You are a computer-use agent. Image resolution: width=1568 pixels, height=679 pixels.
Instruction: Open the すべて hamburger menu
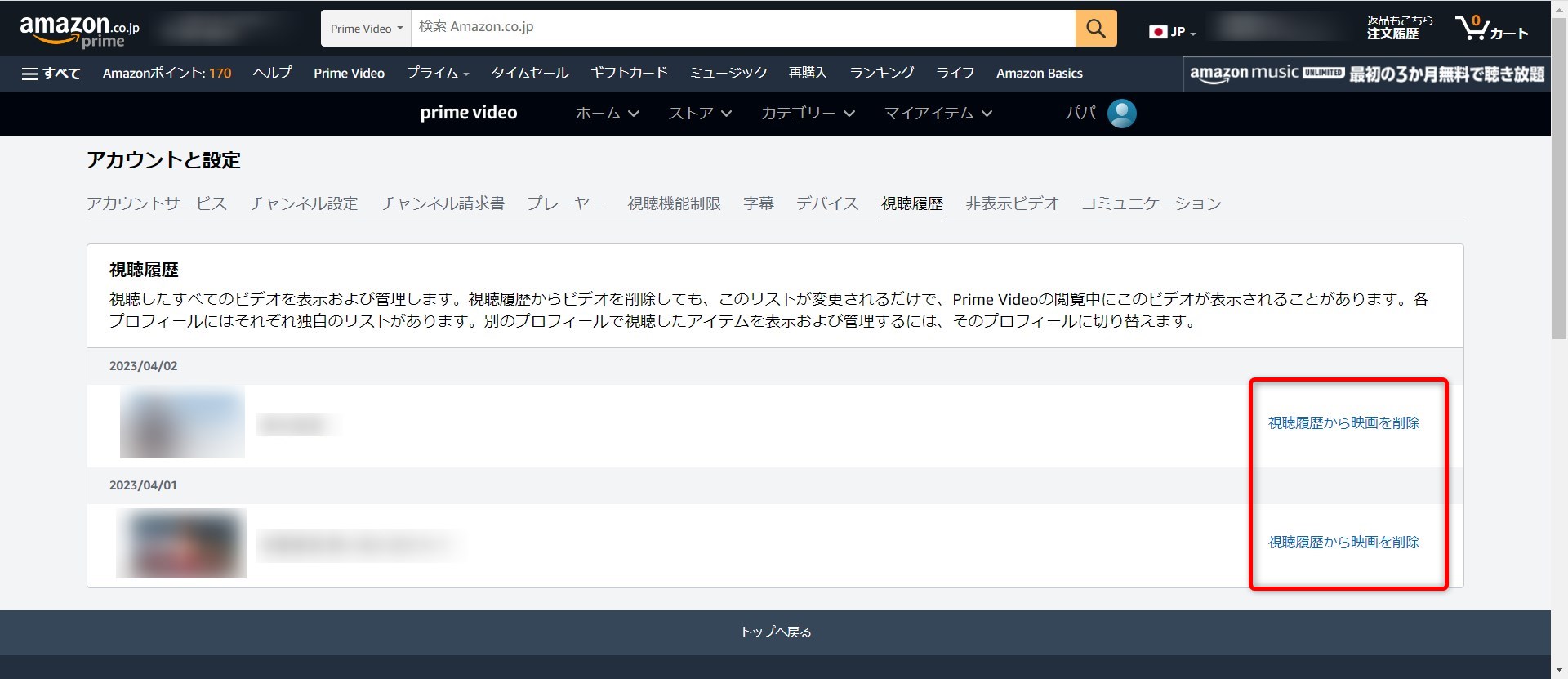click(51, 74)
